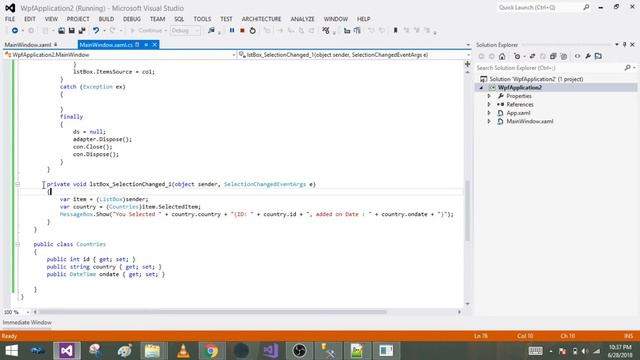The image size is (640, 360).
Task: Click in the Quick Launch search field
Action: coord(539,7)
